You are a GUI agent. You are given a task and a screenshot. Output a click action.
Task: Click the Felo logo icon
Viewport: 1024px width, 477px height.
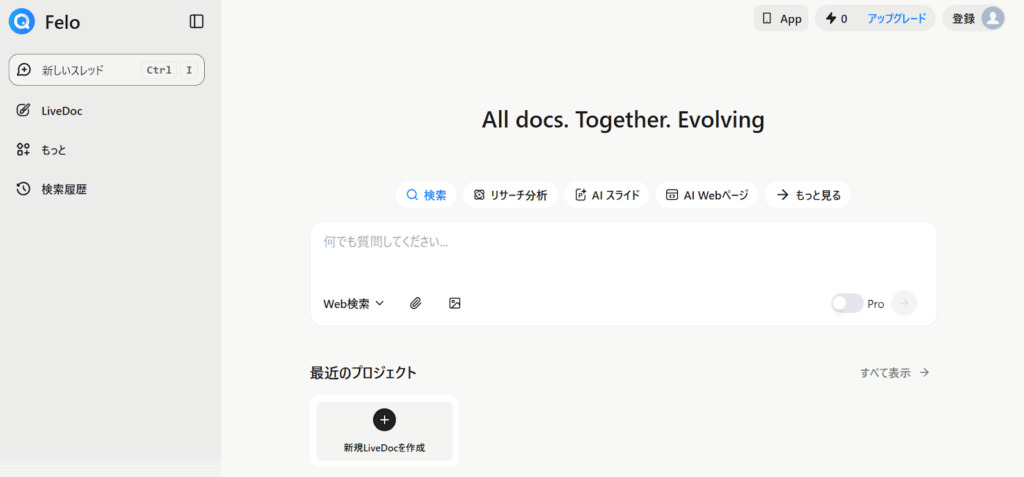click(21, 21)
